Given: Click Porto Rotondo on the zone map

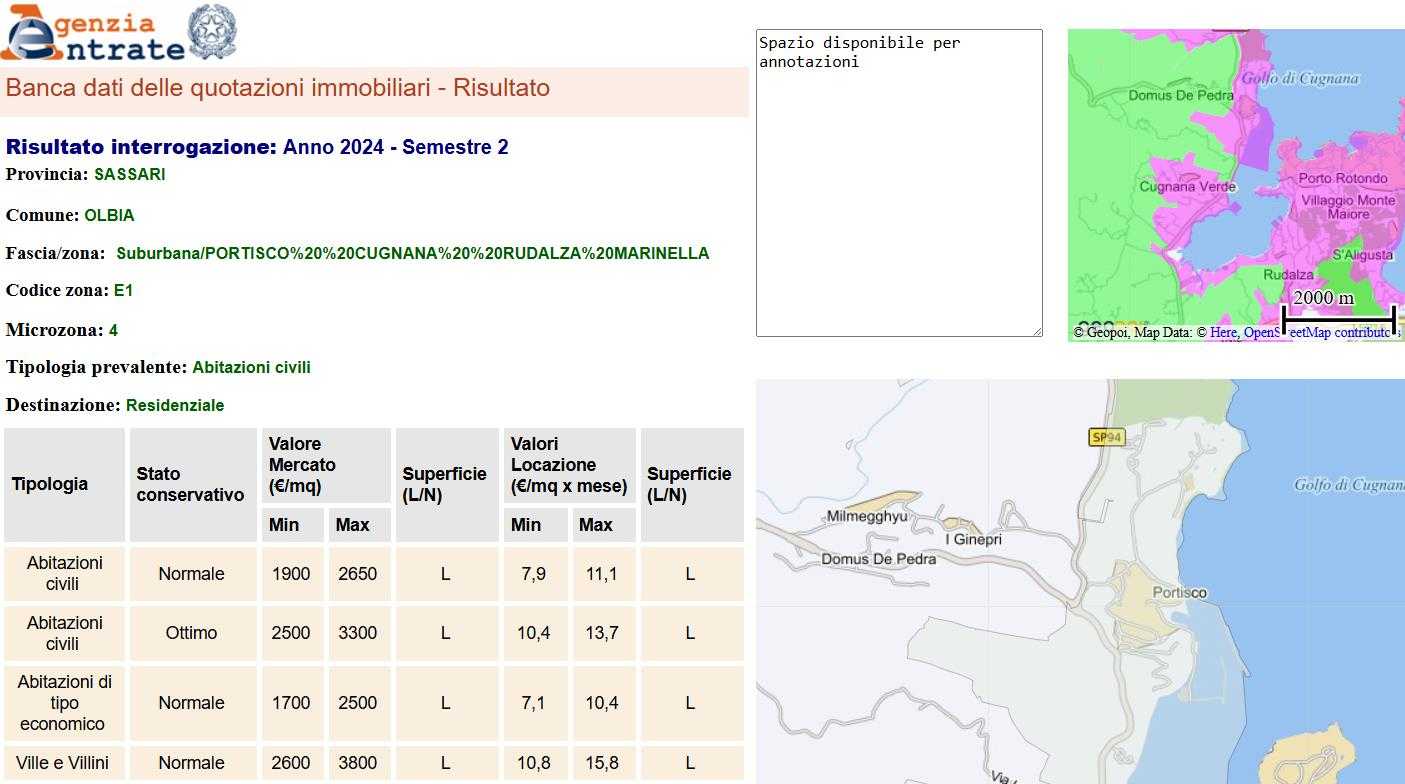Looking at the screenshot, I should [x=1342, y=178].
